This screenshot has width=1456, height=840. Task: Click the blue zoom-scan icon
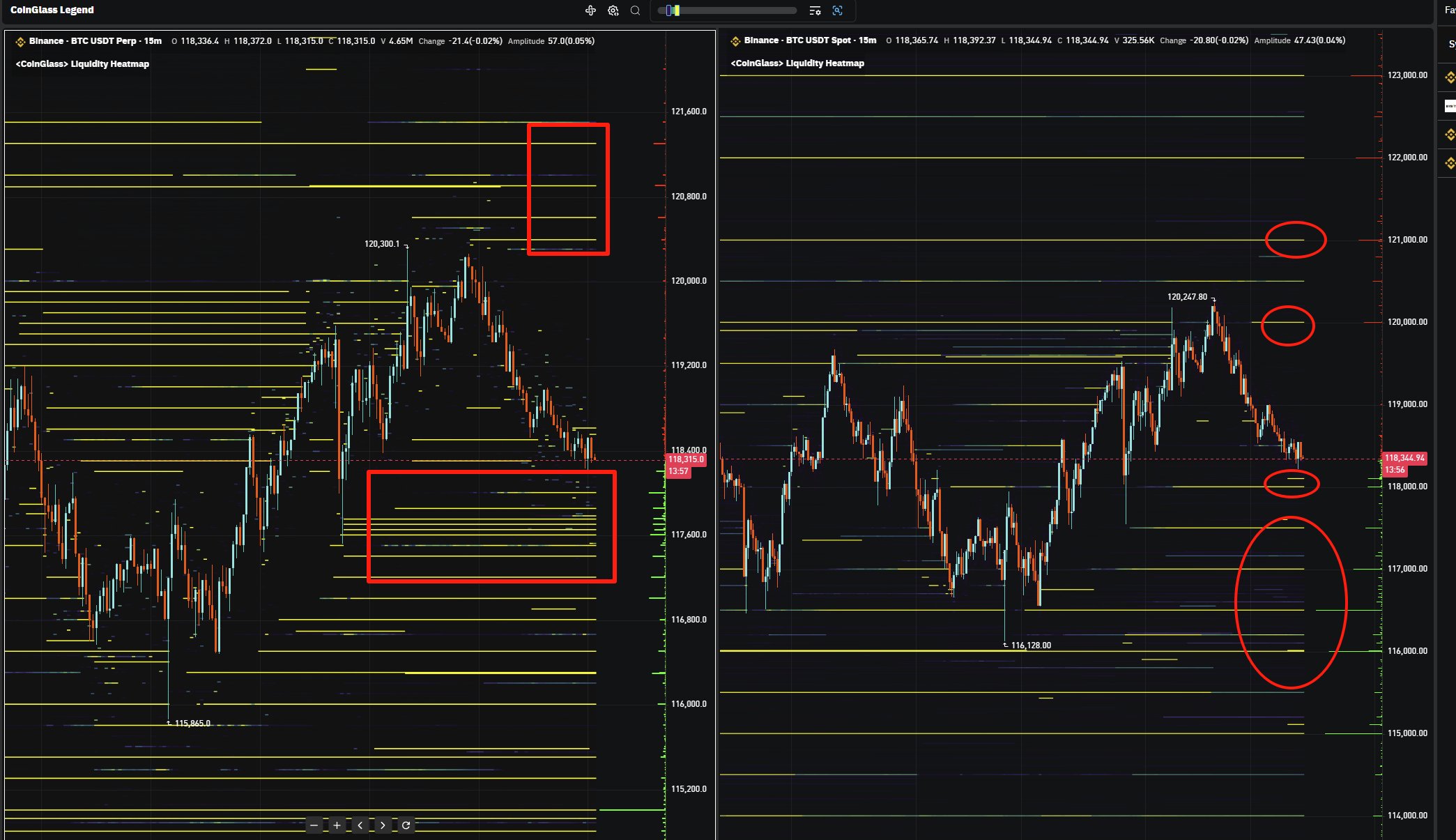pyautogui.click(x=838, y=10)
